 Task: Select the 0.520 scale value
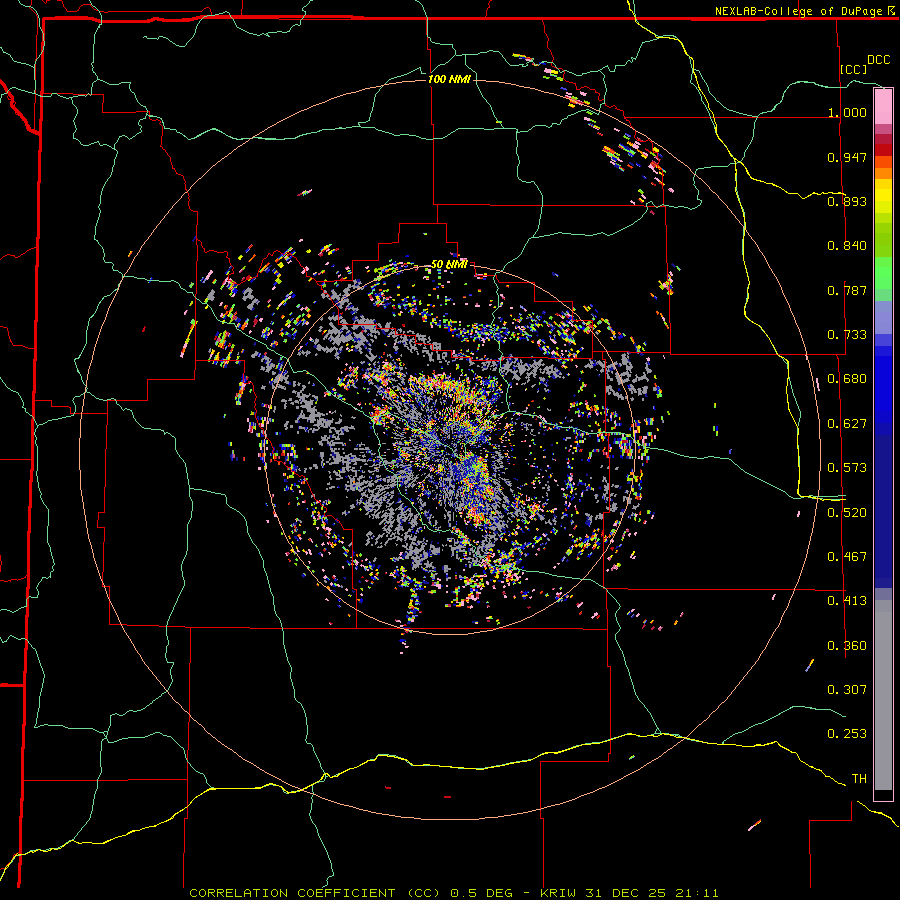(x=847, y=513)
